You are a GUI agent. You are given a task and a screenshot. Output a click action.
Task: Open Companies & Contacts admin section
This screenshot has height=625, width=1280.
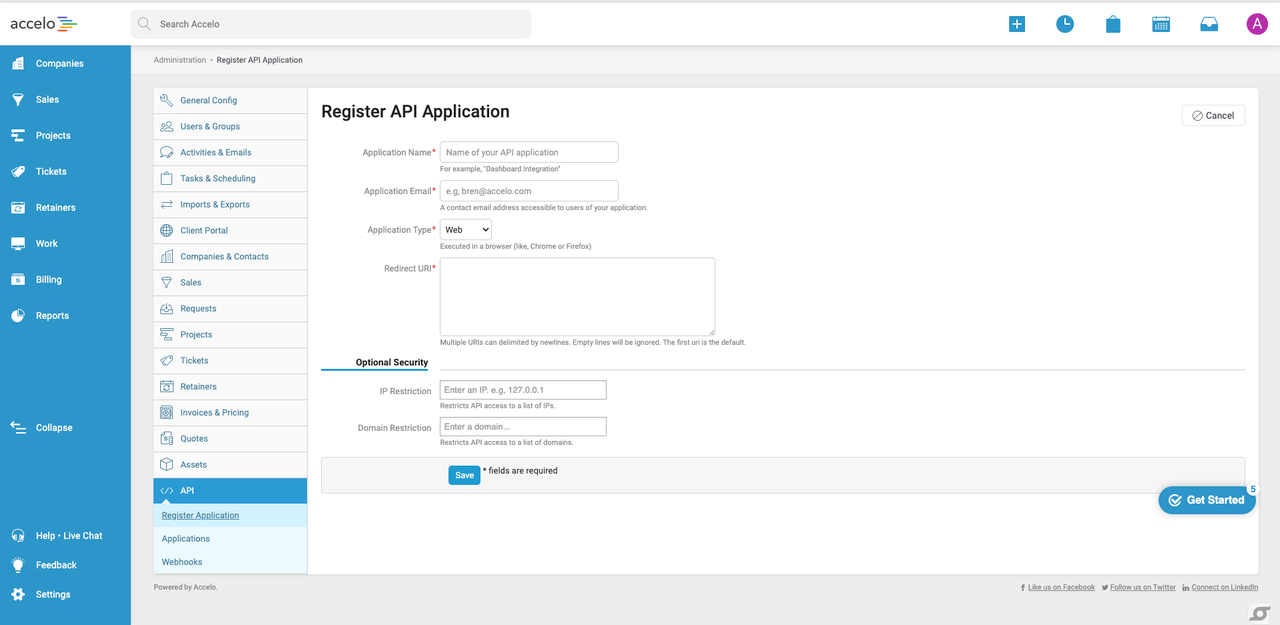pos(230,256)
